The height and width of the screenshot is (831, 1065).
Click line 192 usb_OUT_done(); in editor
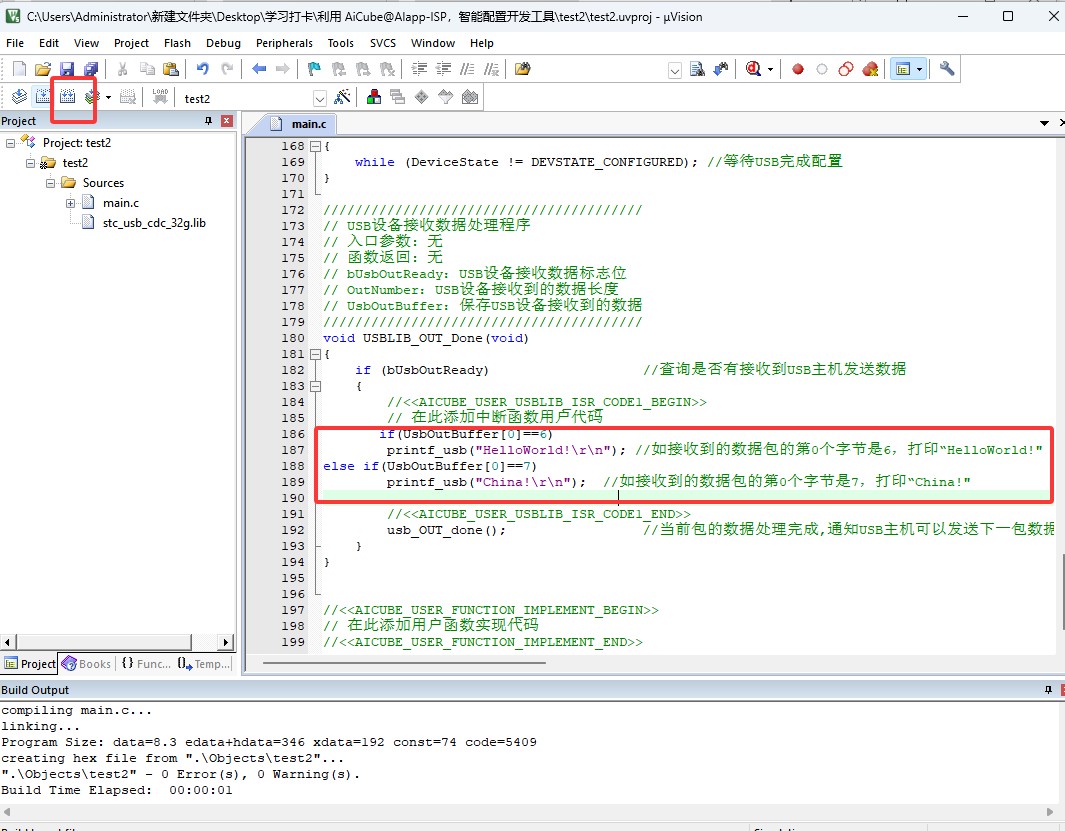446,531
